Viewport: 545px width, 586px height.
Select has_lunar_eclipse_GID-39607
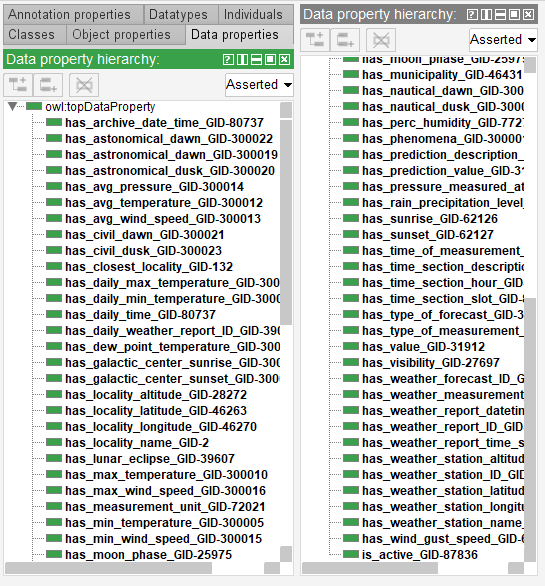150,459
